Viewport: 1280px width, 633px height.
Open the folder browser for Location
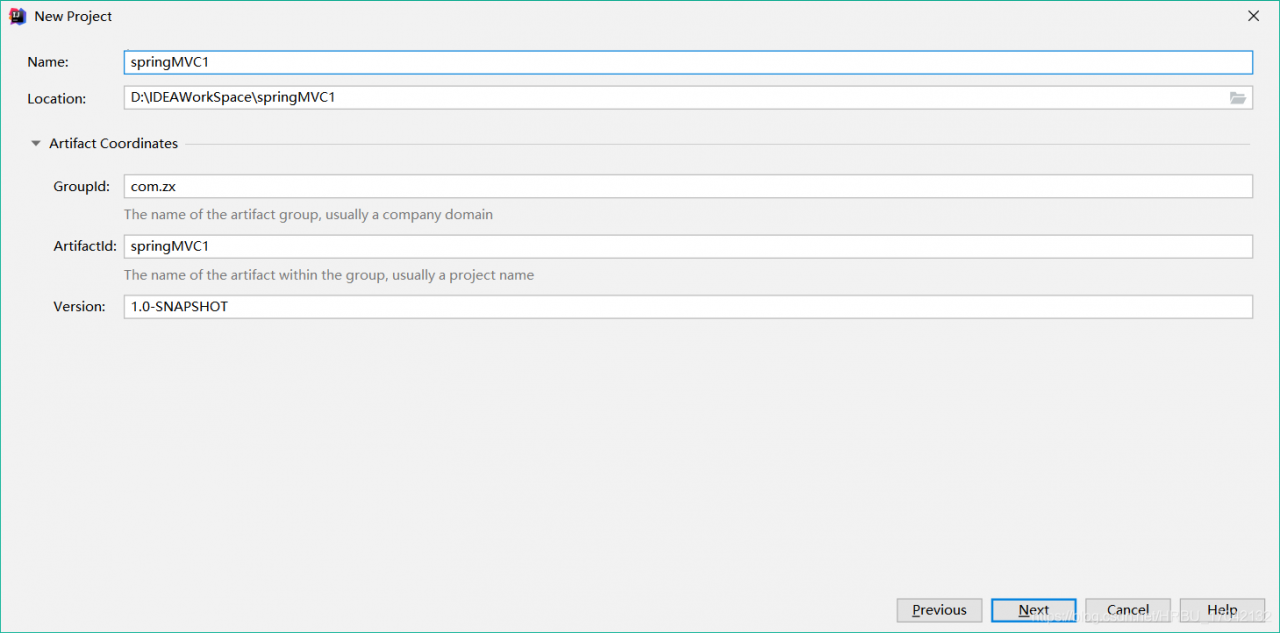click(1238, 98)
